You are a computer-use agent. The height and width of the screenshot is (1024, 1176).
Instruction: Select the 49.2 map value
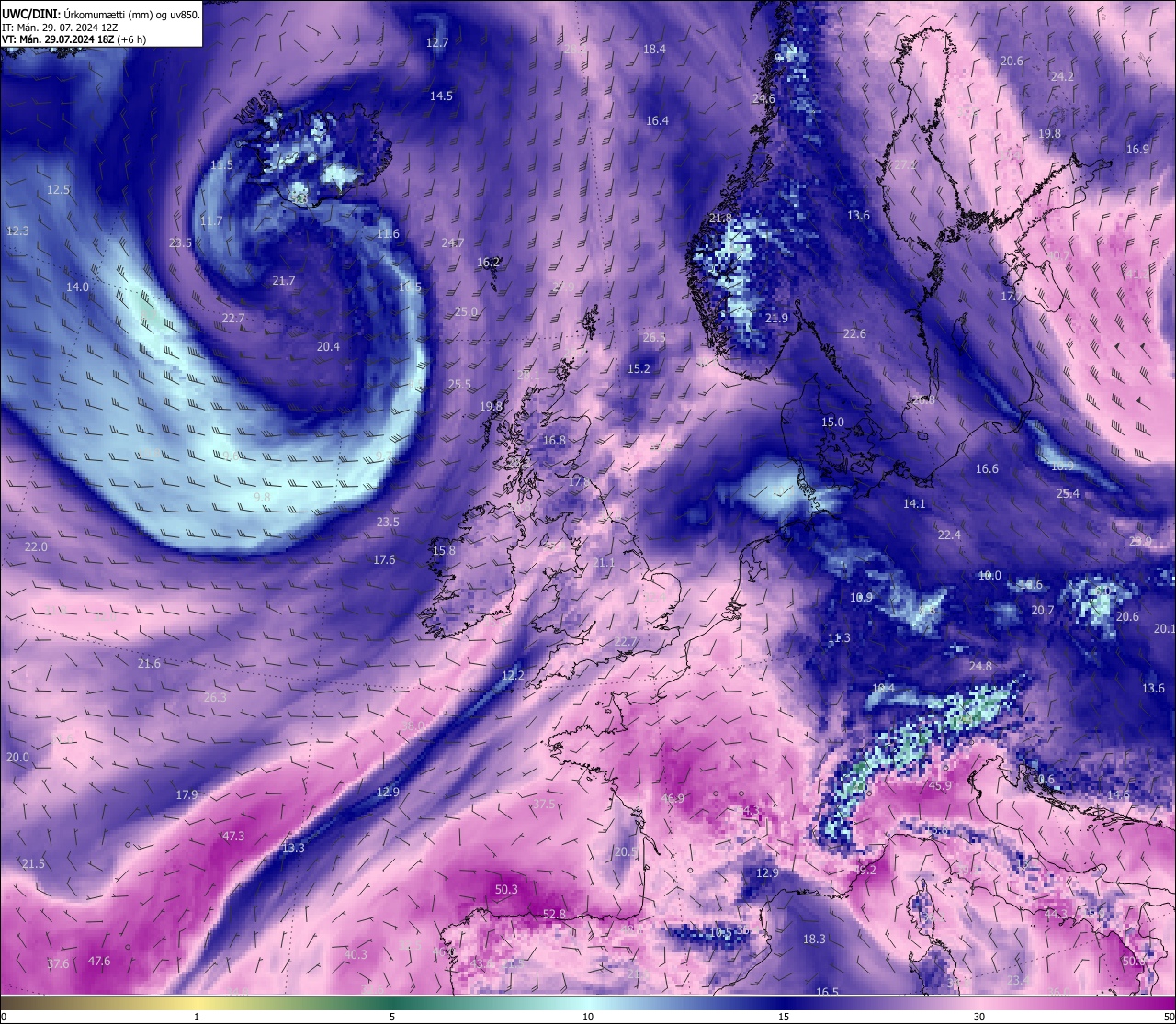(865, 869)
